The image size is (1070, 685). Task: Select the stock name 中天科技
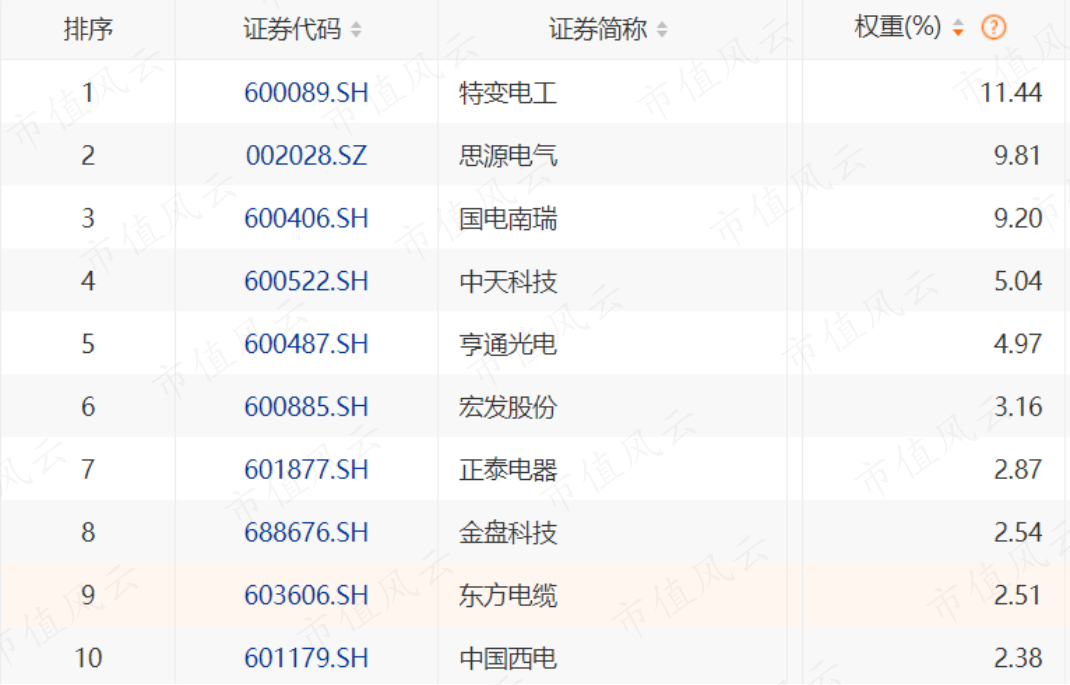point(508,281)
